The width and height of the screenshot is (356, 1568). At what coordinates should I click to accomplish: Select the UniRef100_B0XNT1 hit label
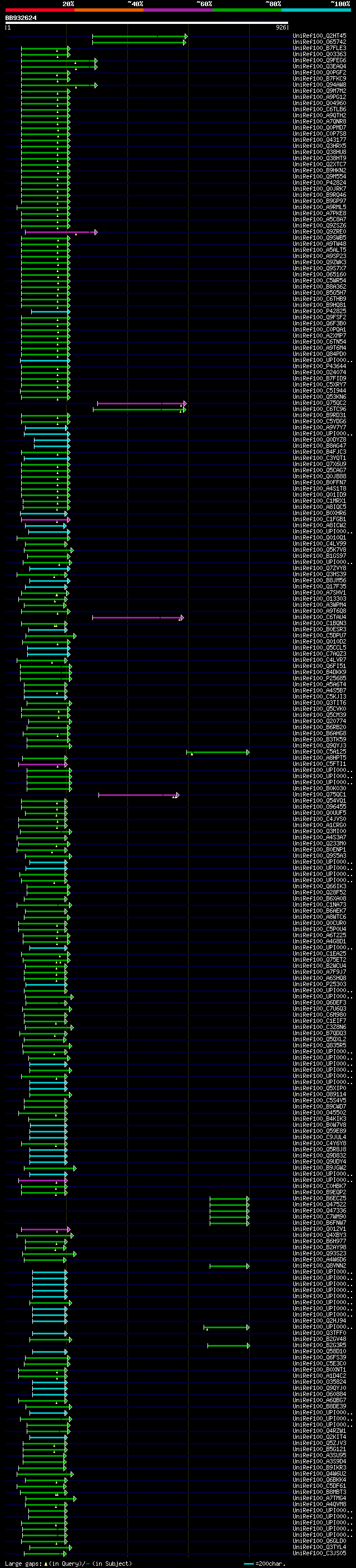[319, 1369]
